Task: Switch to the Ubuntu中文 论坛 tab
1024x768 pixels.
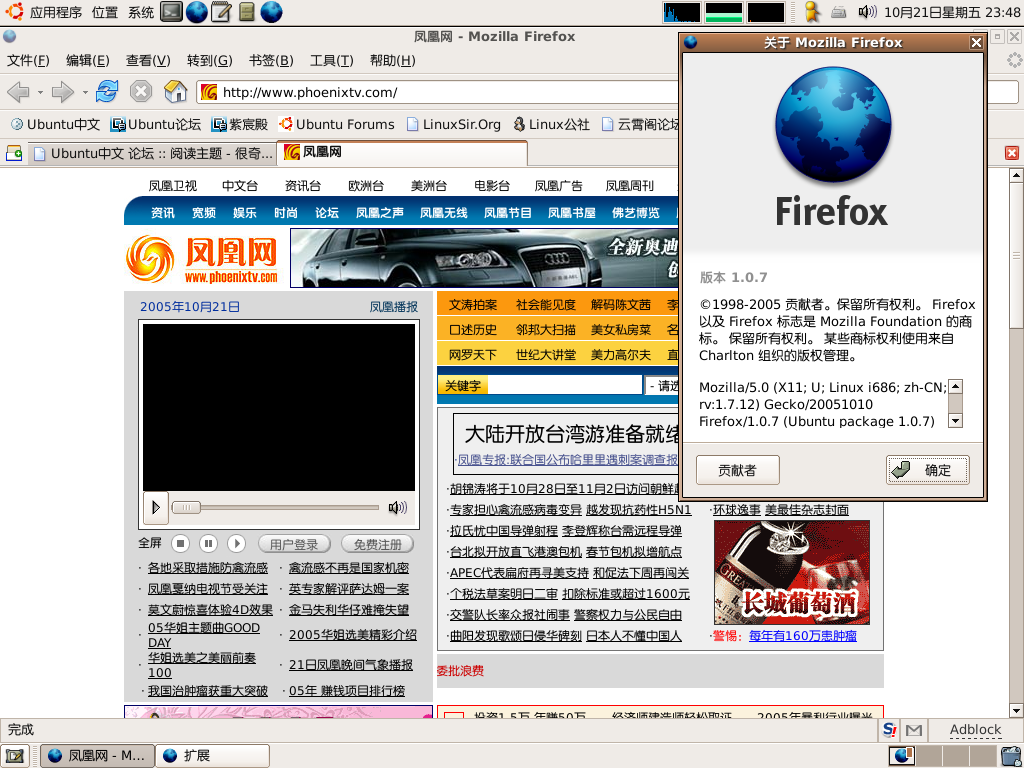Action: (153, 153)
